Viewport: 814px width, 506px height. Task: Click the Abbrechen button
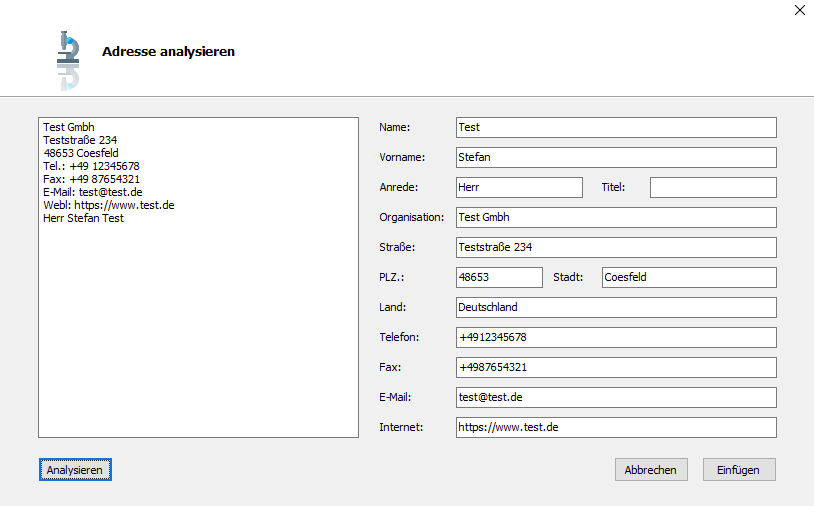pos(651,470)
